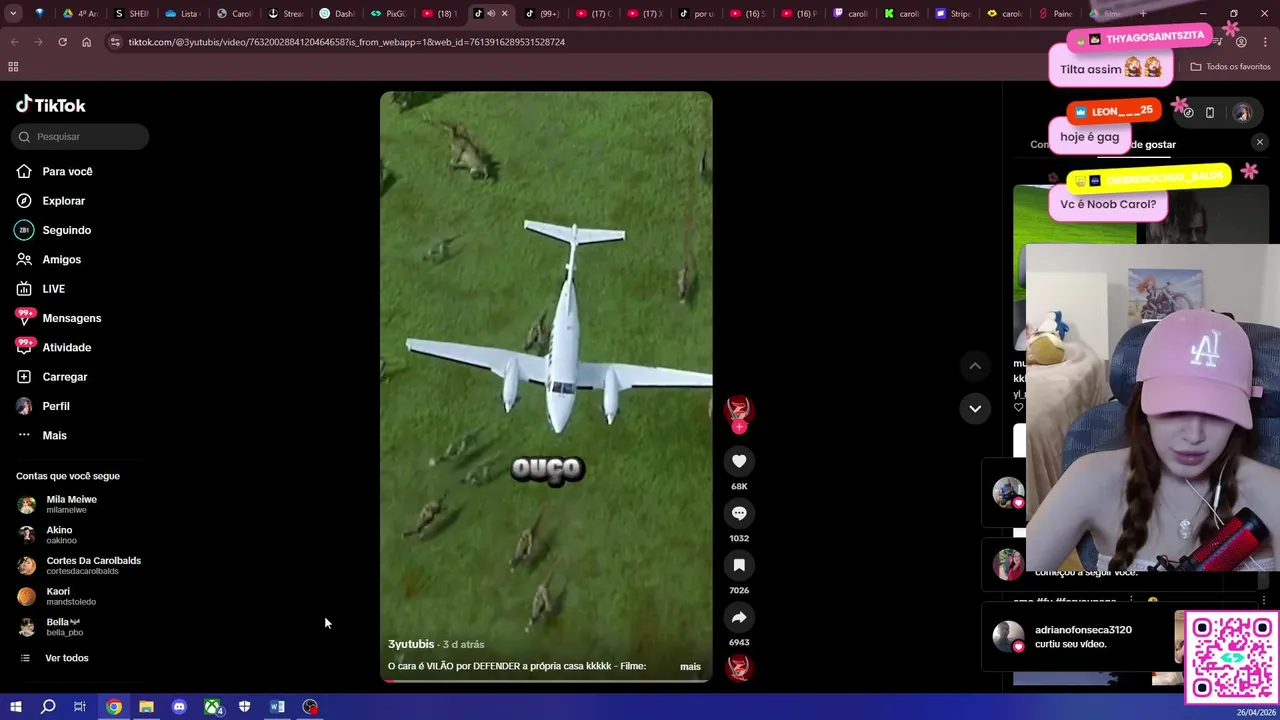Viewport: 1280px width, 720px height.
Task: Open Cortes Da Carolbalds account
Action: tap(93, 565)
